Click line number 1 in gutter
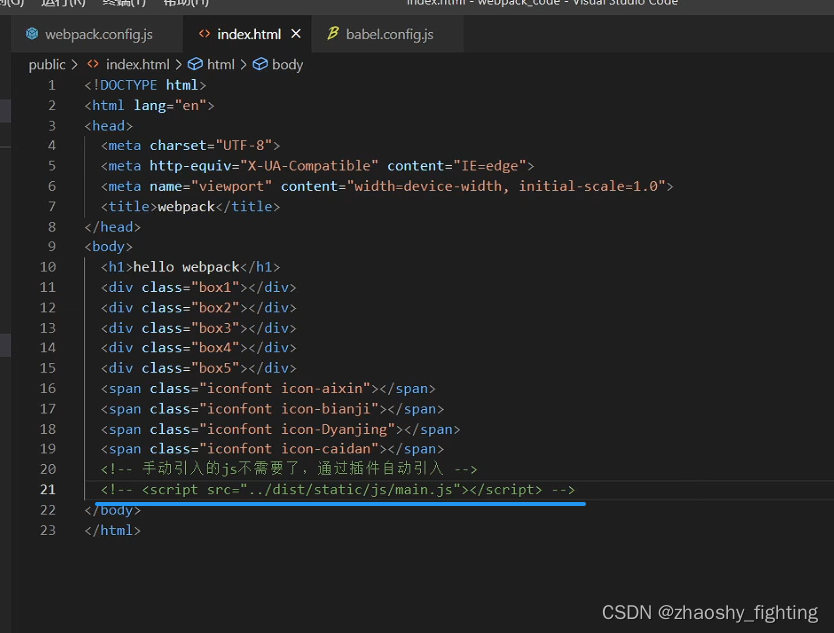Screen dimensions: 834x633 pos(52,85)
